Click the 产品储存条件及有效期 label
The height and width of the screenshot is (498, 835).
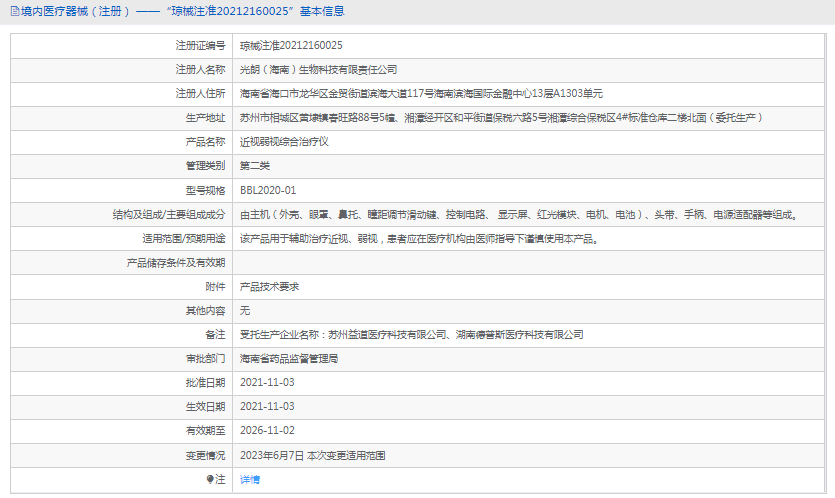tap(176, 263)
